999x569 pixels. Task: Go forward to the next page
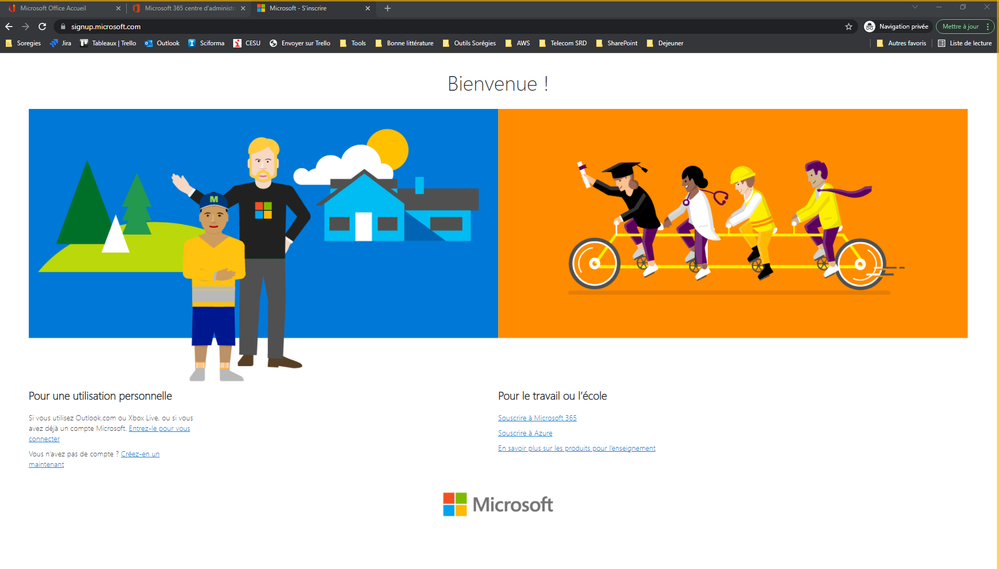pos(25,27)
